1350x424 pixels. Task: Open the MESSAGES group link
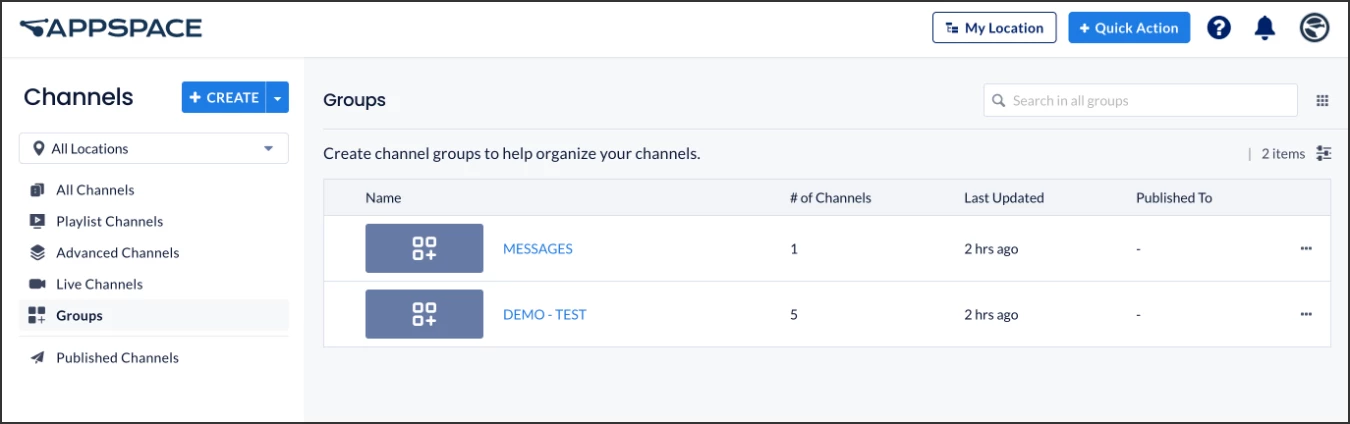(x=538, y=248)
